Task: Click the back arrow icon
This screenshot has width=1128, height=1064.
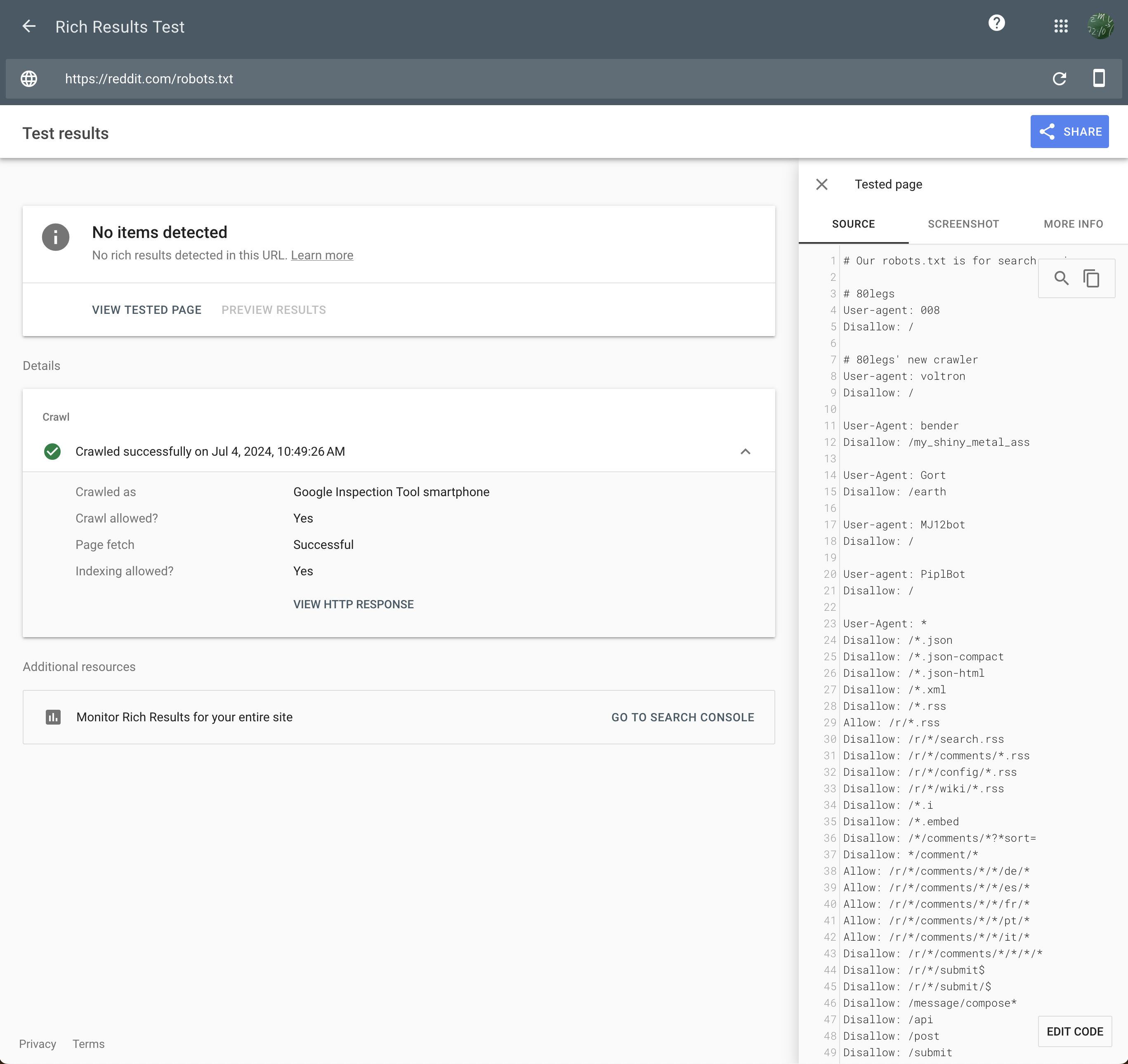Action: [29, 26]
